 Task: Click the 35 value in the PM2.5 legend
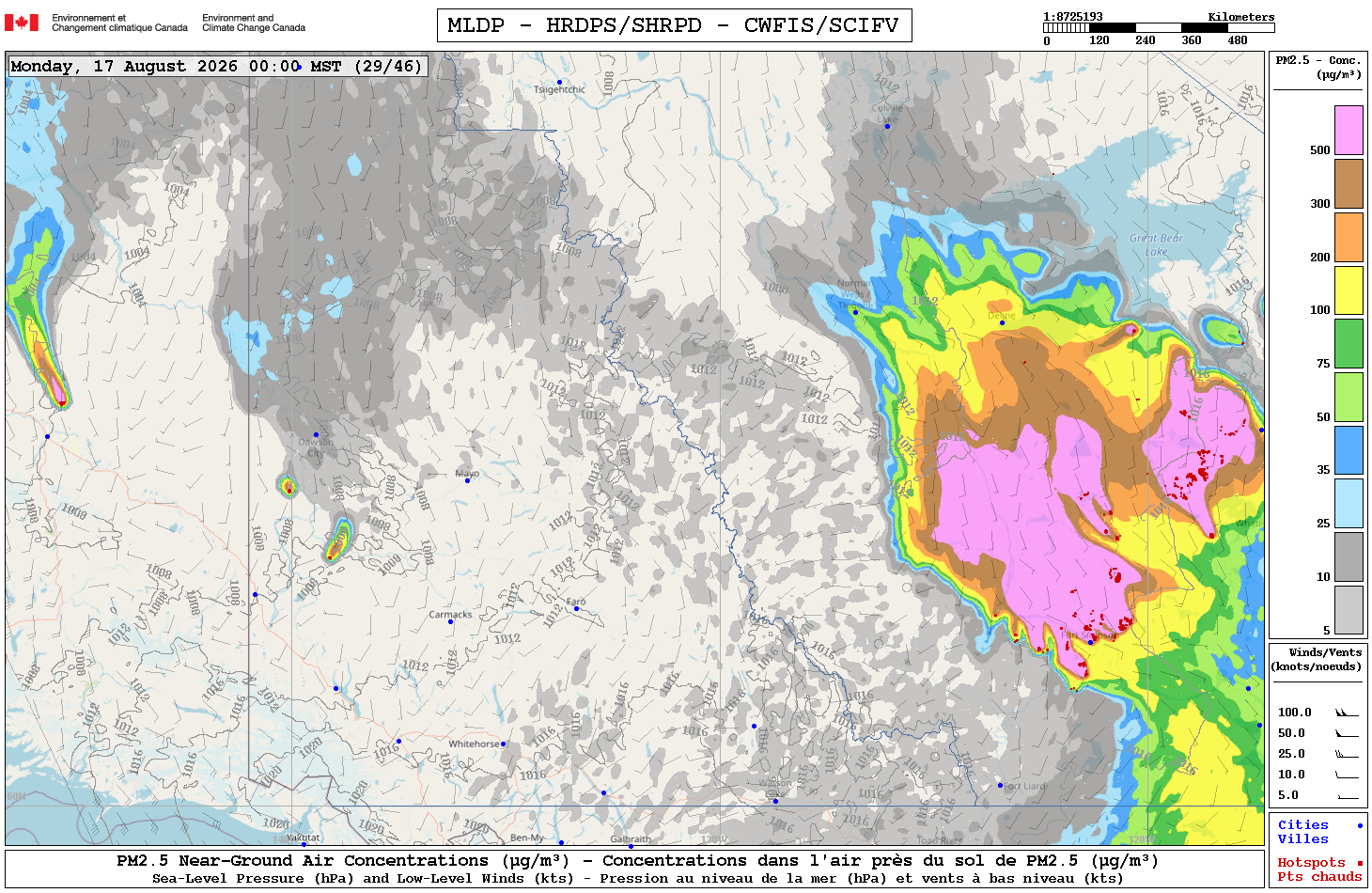click(1323, 470)
